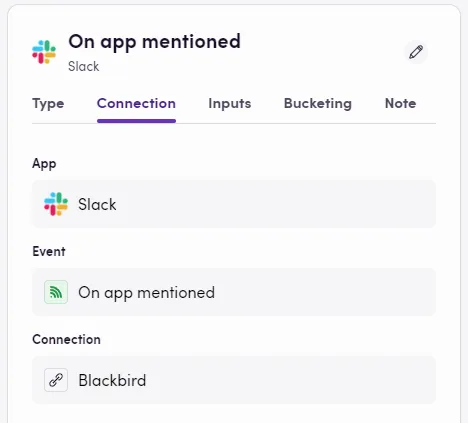Click the Slack icon in App field
The height and width of the screenshot is (423, 468).
(56, 204)
